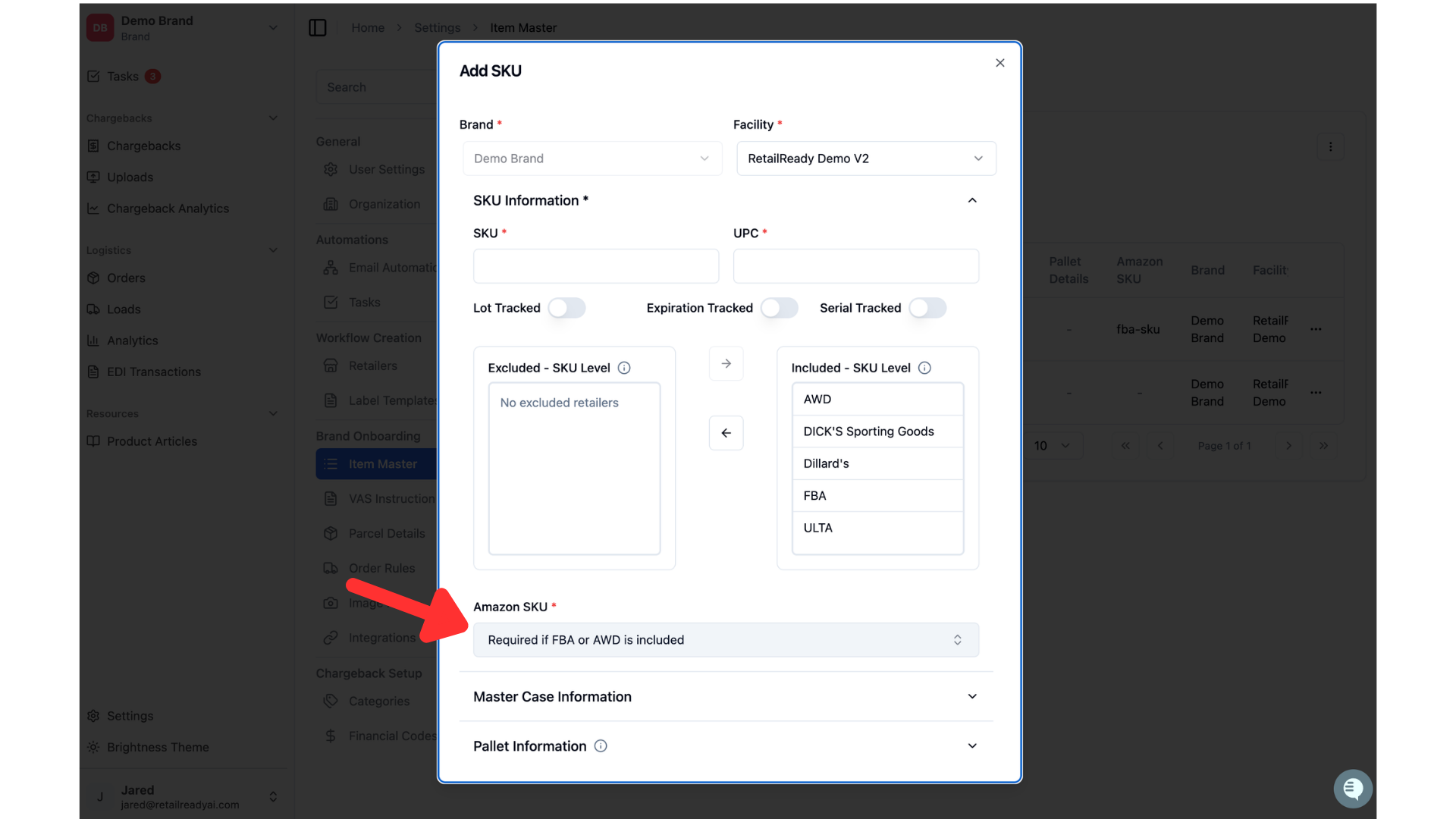Screen dimensions: 1456x819
Task: Open the chat support bubble icon
Action: [x=1353, y=789]
